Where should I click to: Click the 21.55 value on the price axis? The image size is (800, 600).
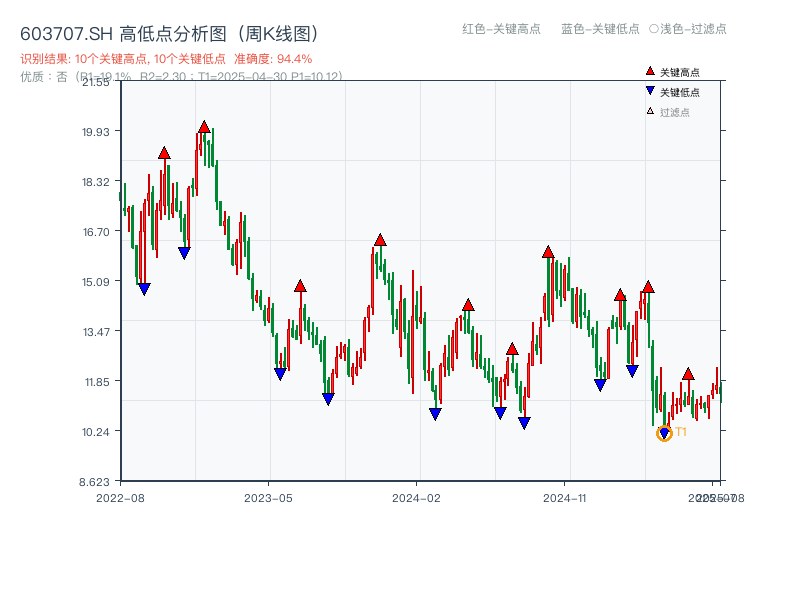[x=99, y=85]
